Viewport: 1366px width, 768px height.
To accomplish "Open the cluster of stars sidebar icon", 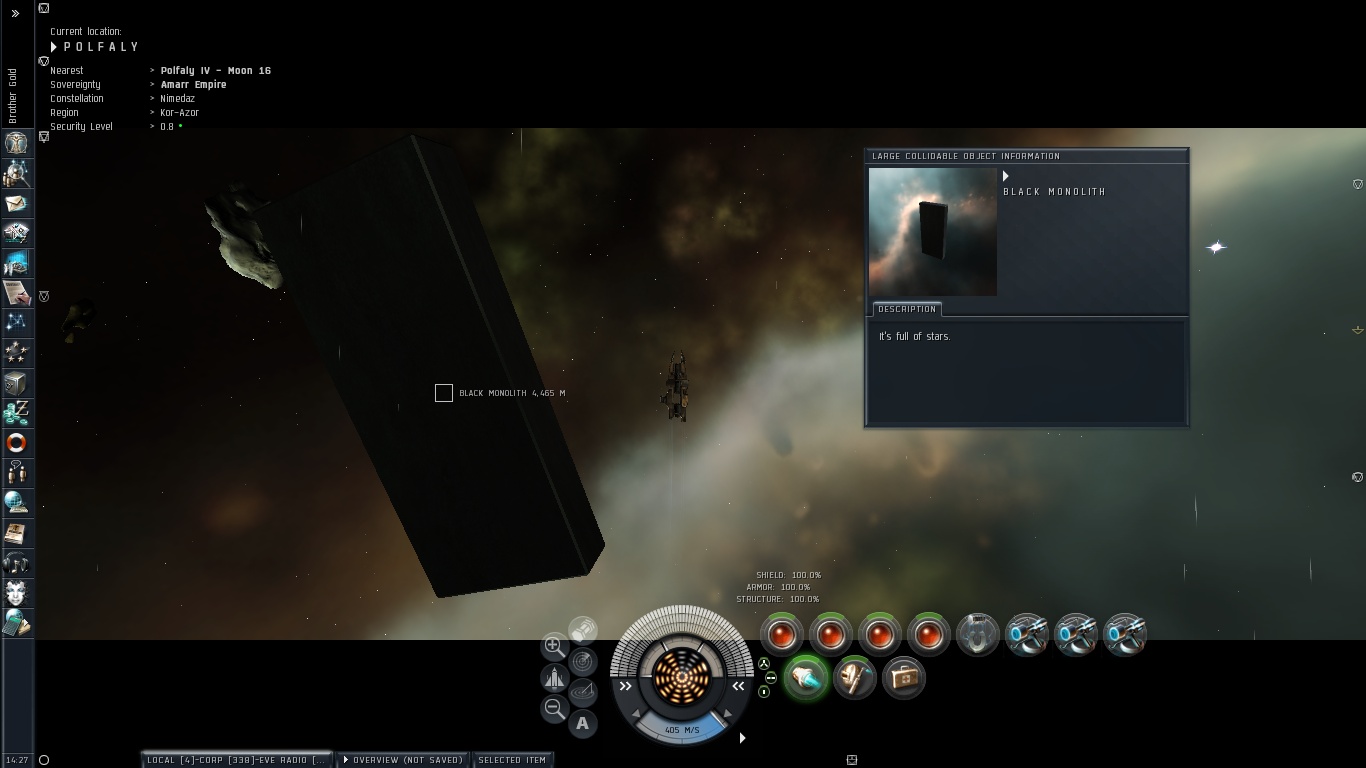I will [x=16, y=353].
